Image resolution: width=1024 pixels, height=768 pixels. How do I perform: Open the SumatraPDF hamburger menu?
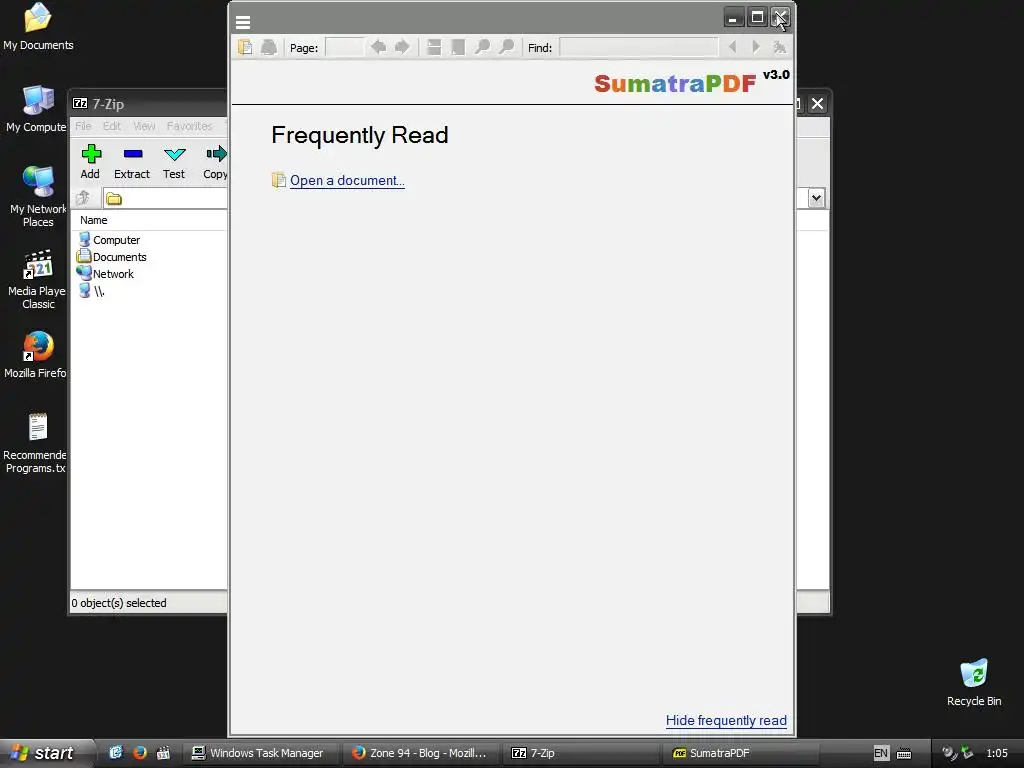coord(243,23)
